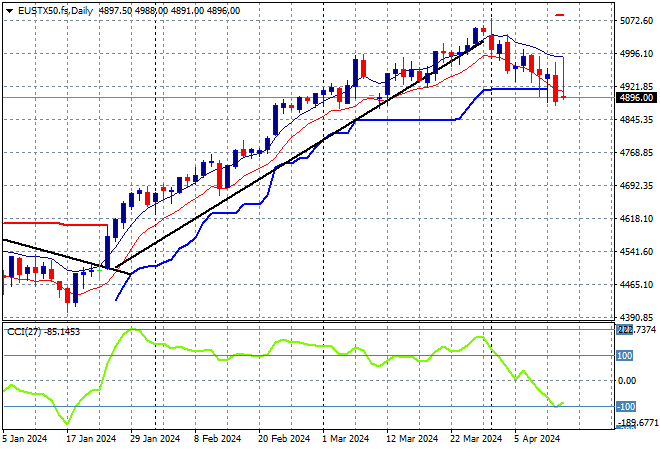Click the 5072.60 price axis label
Image resolution: width=660 pixels, height=450 pixels.
635,20
